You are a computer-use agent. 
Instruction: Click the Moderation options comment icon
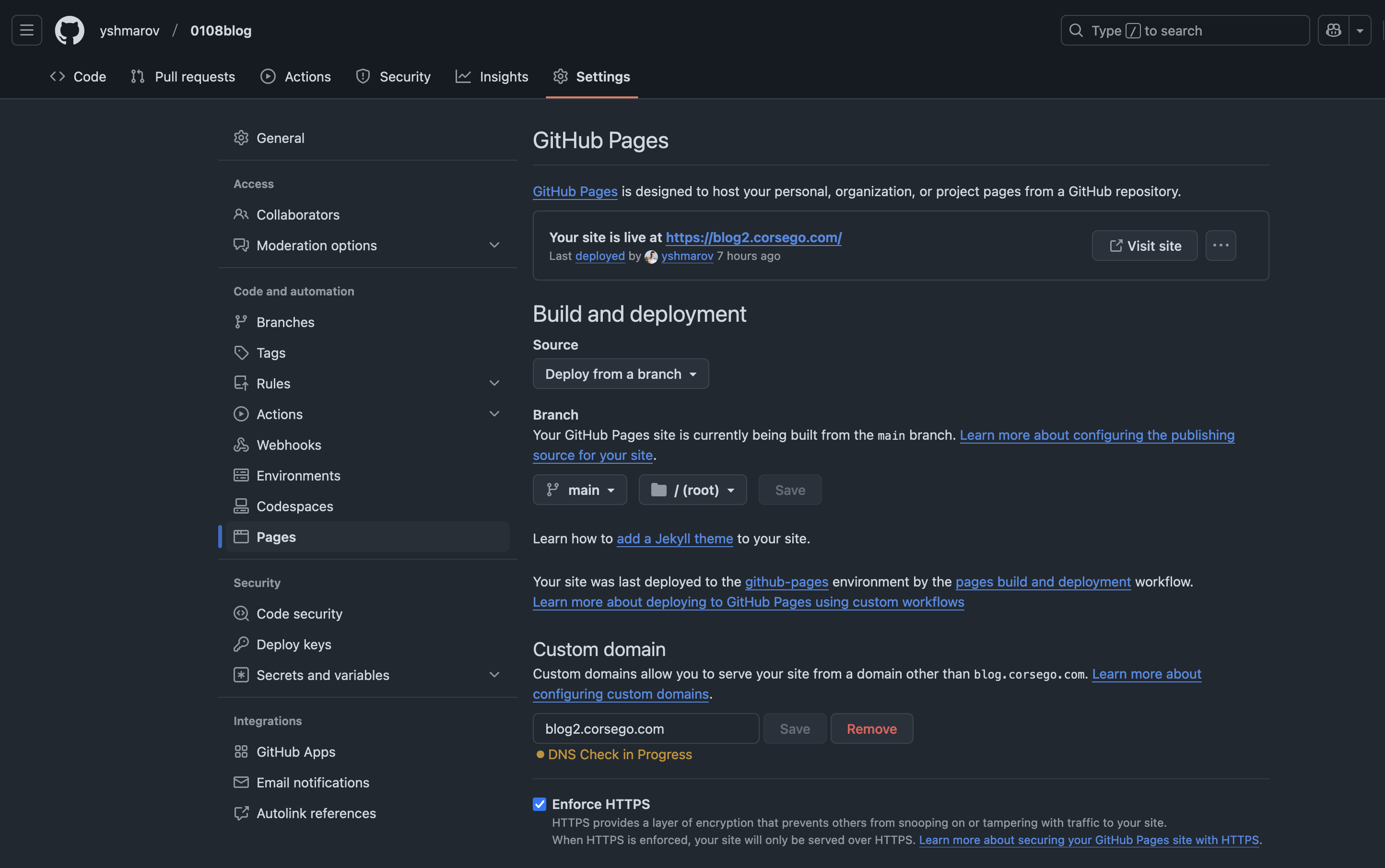click(241, 245)
